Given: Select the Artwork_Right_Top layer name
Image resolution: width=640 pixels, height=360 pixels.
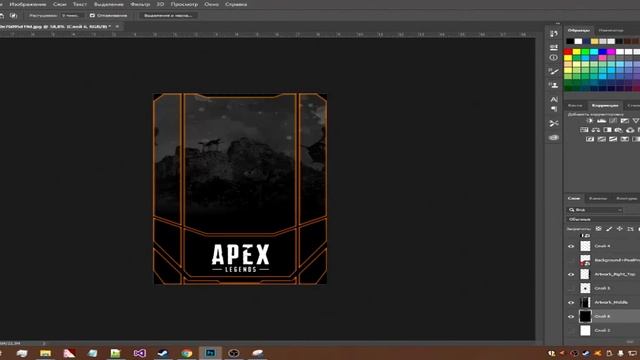Looking at the screenshot, I should coord(615,274).
